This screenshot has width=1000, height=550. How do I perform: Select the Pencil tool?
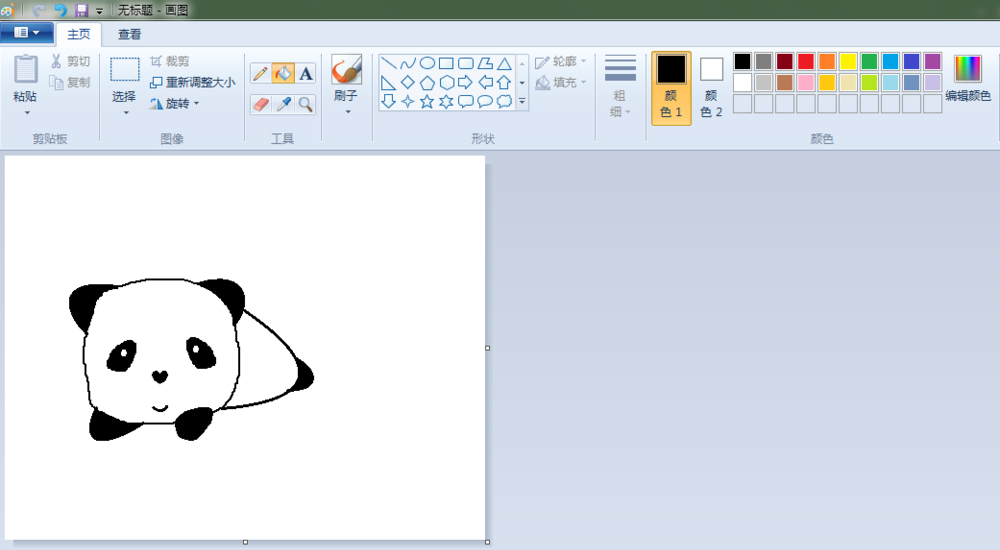[260, 74]
